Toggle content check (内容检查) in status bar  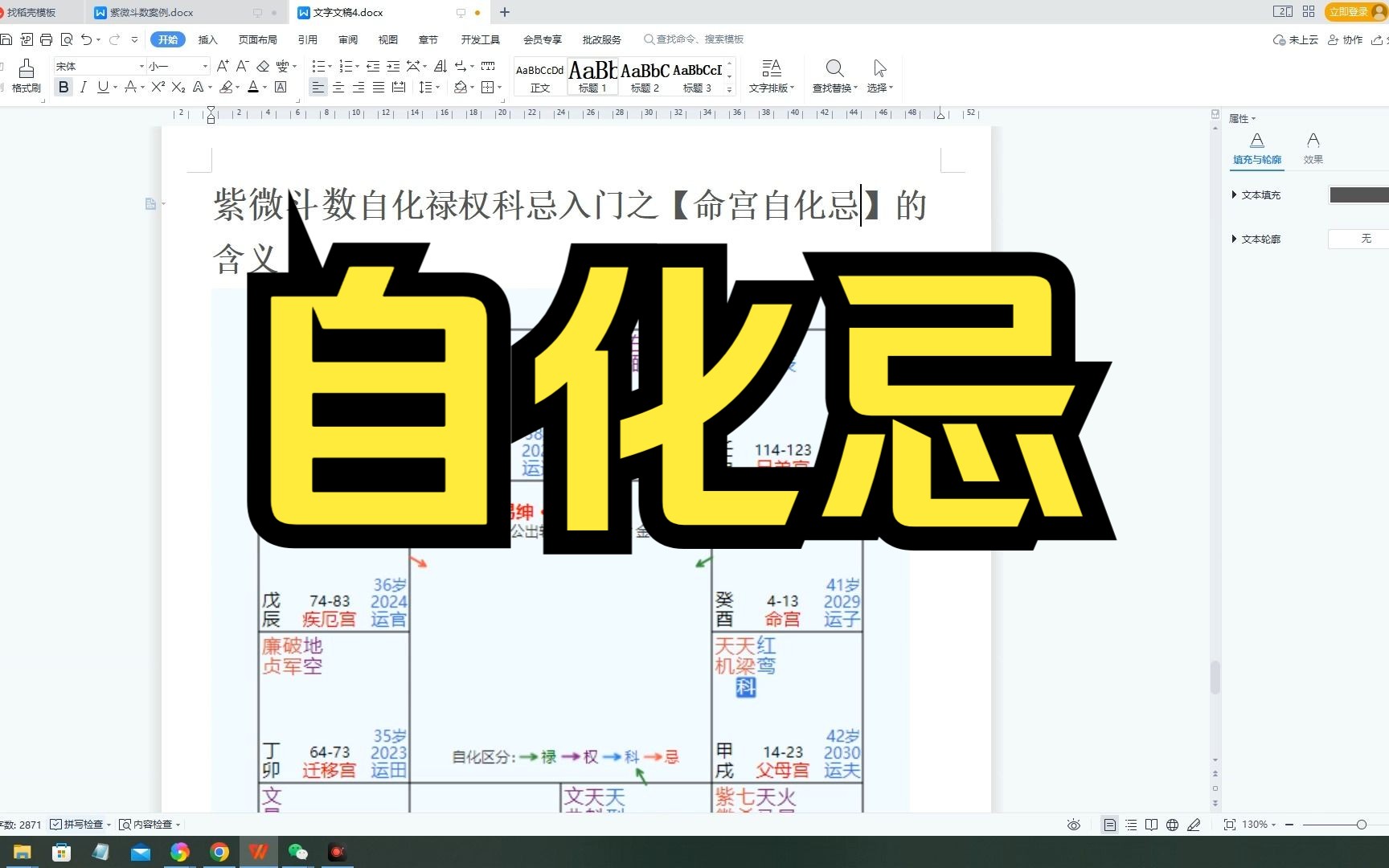click(145, 825)
